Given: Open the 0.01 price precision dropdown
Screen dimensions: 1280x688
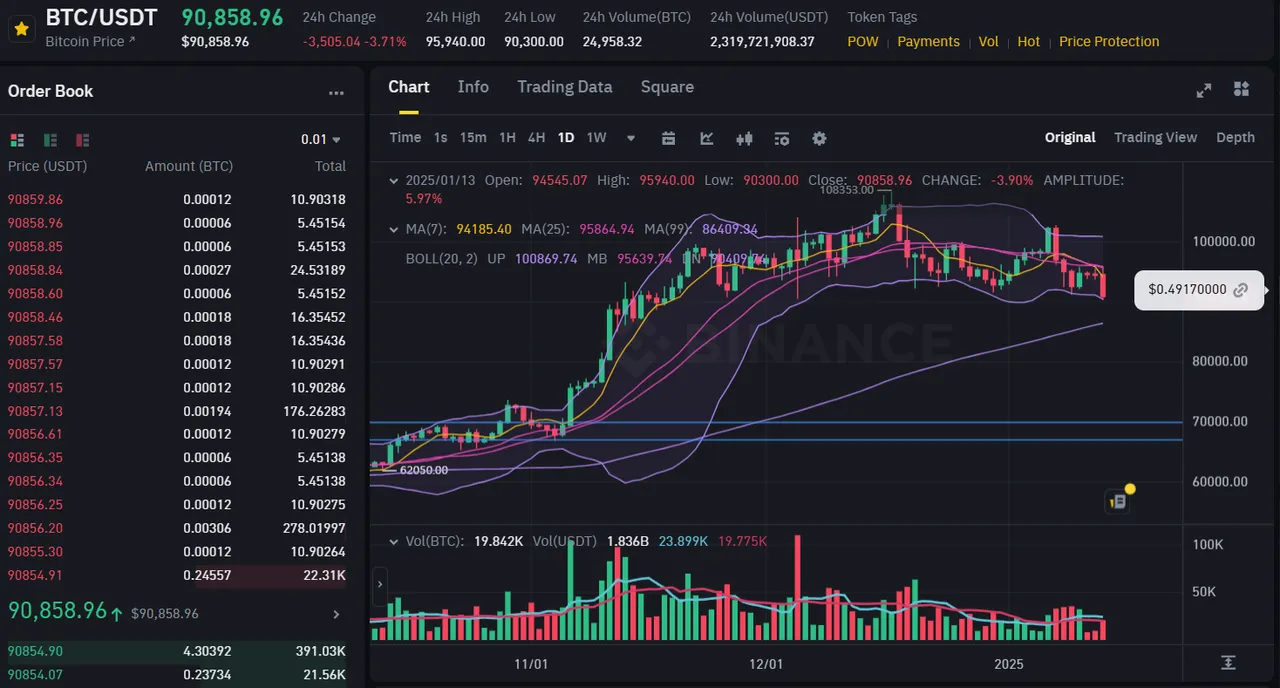Looking at the screenshot, I should tap(321, 140).
